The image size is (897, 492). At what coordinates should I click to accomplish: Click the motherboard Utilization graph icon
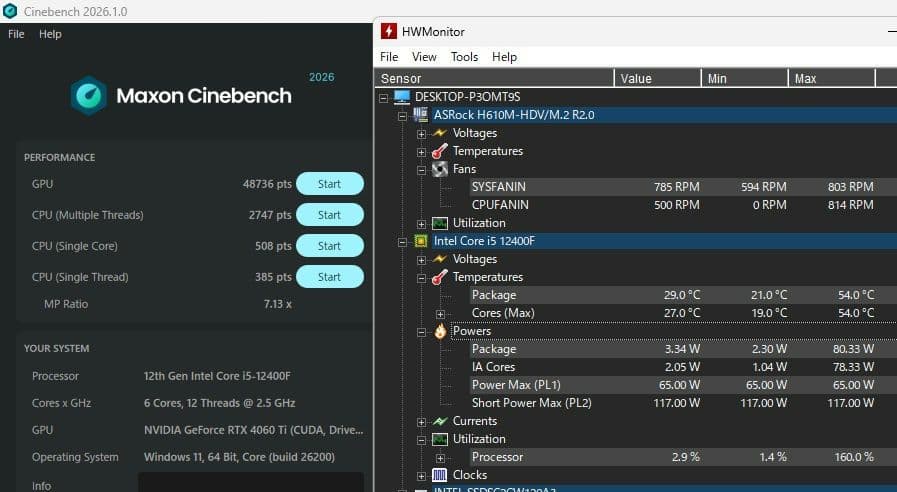pos(439,223)
